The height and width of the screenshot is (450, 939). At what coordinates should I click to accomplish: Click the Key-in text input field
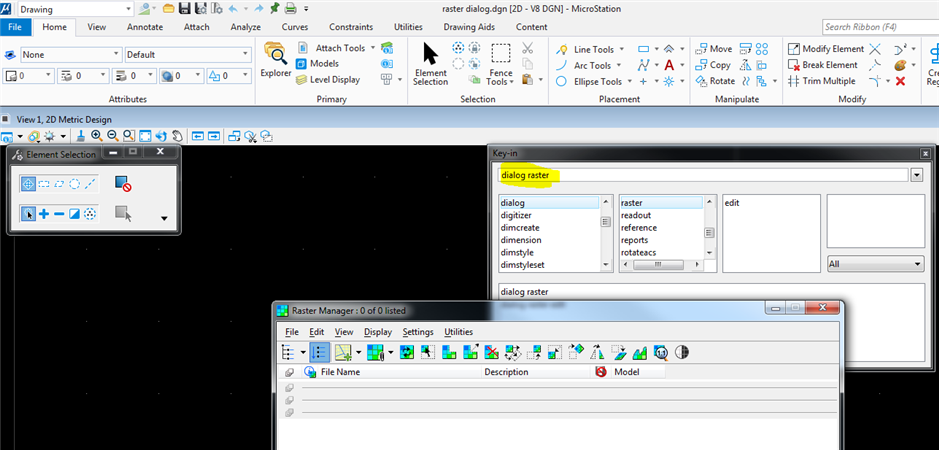[704, 175]
